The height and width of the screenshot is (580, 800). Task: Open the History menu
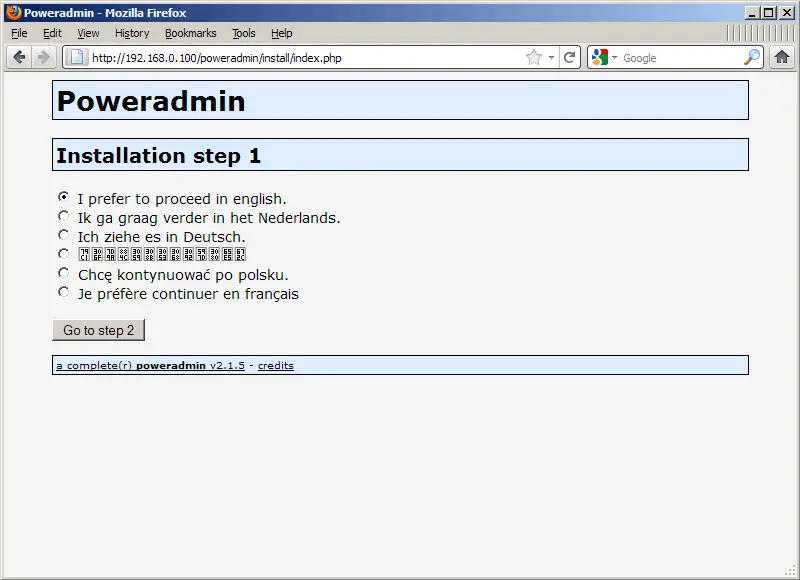[x=132, y=33]
